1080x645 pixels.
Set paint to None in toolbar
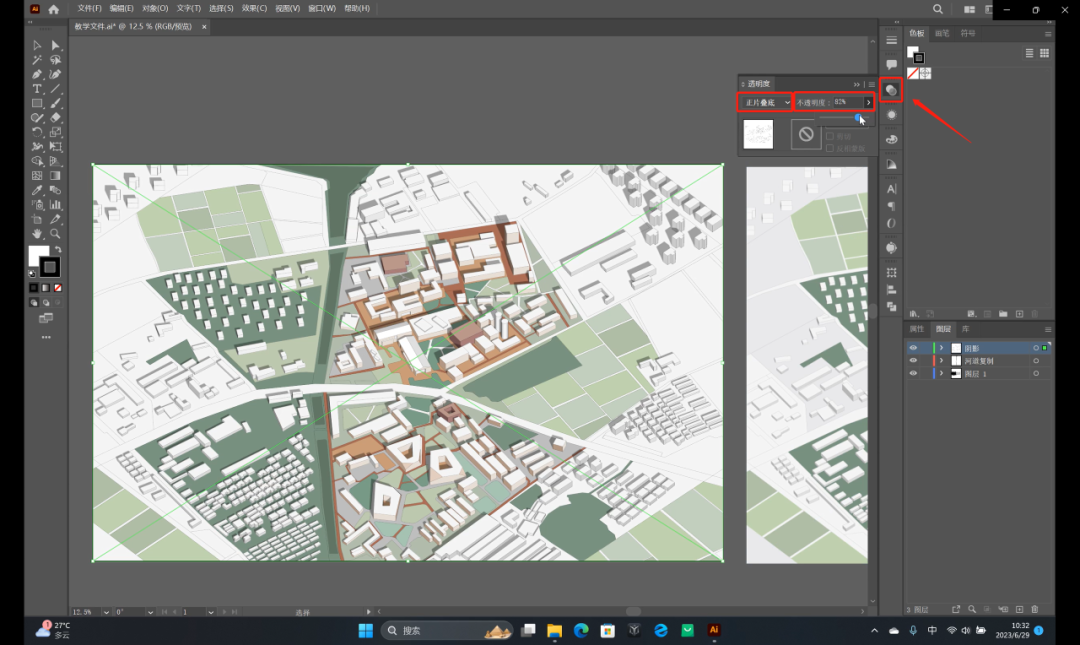tap(59, 287)
